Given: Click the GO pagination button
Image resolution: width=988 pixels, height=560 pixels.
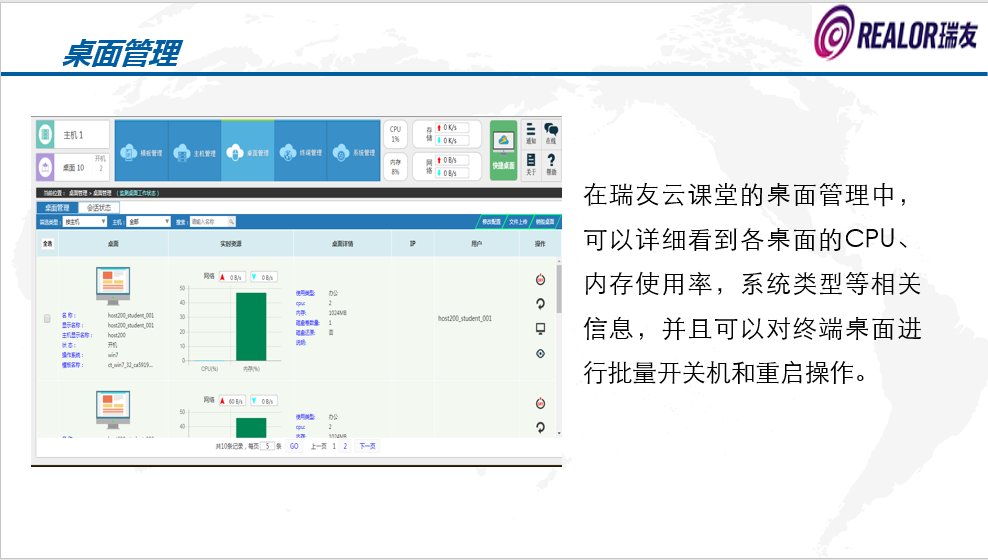Looking at the screenshot, I should (294, 446).
